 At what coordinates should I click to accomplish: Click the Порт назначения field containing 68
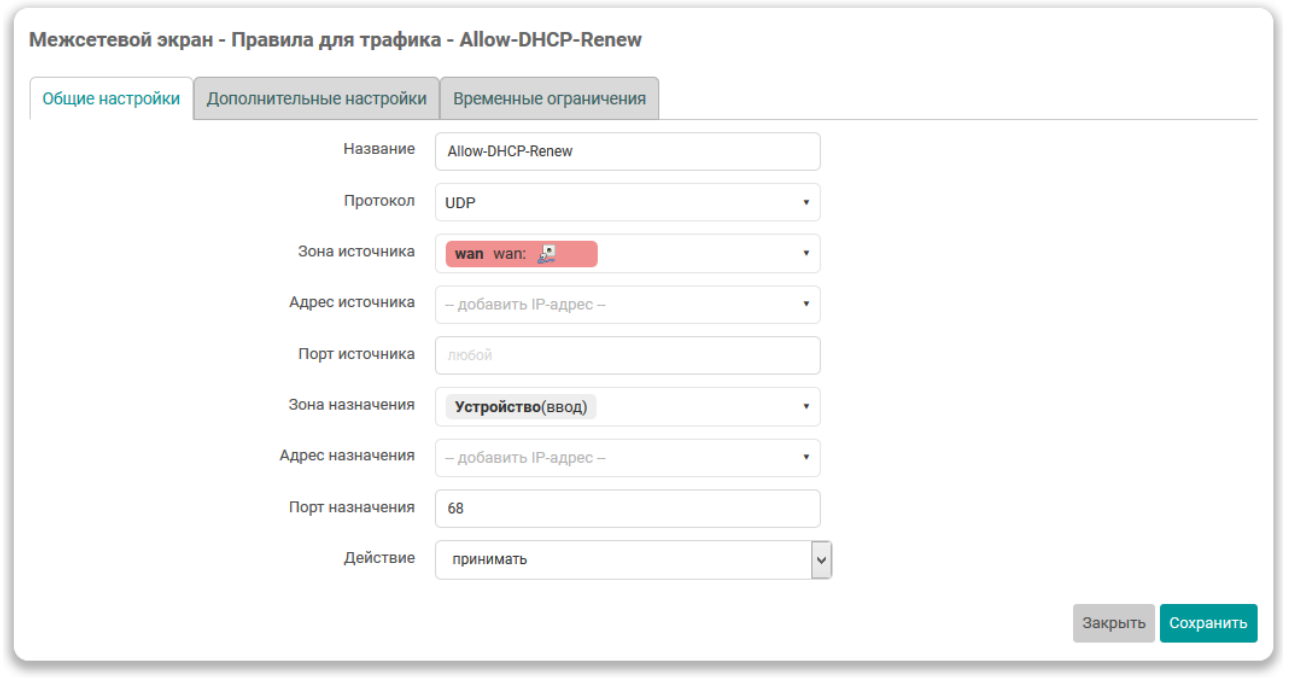(627, 508)
